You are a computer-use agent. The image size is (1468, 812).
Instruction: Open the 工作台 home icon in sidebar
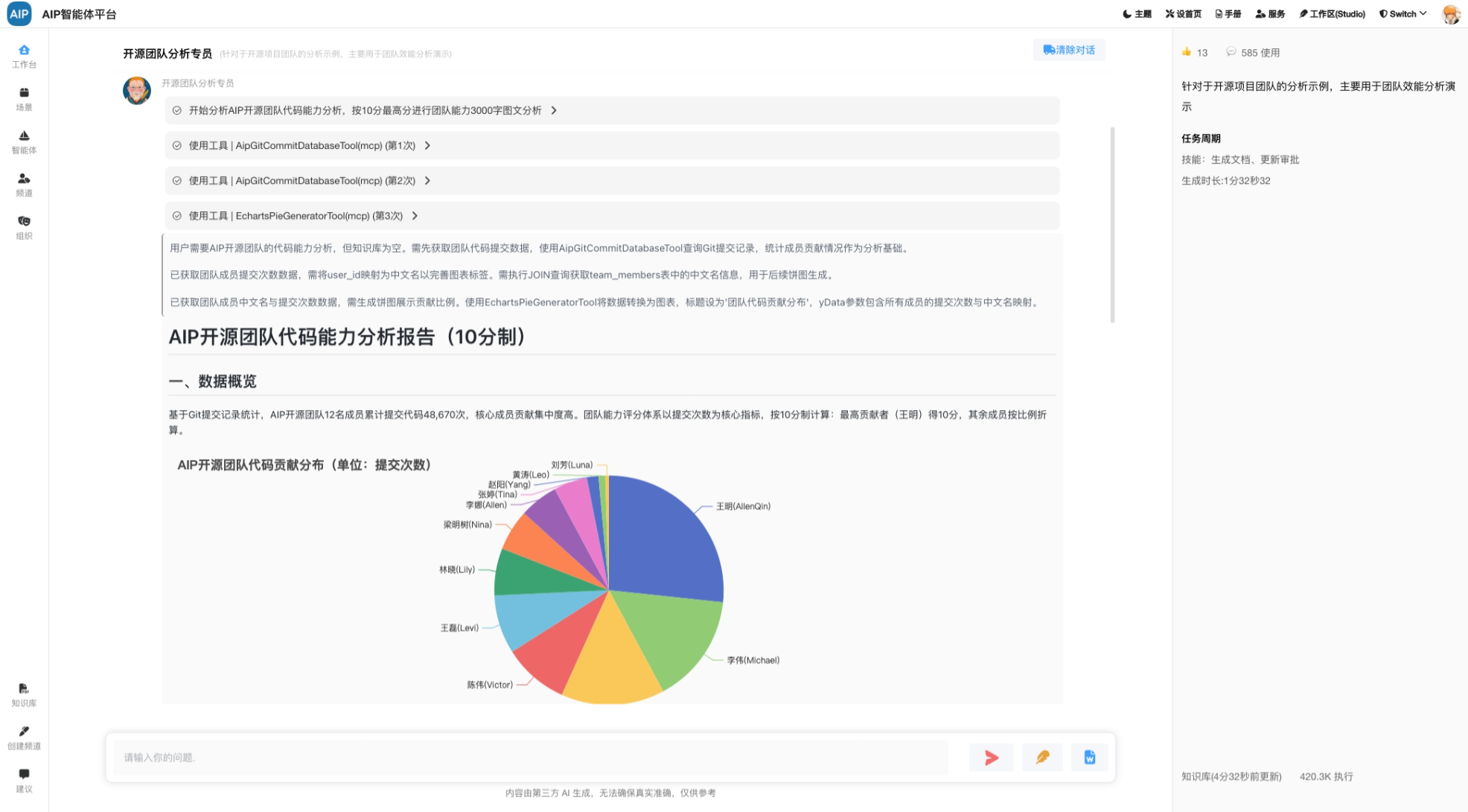click(x=24, y=51)
